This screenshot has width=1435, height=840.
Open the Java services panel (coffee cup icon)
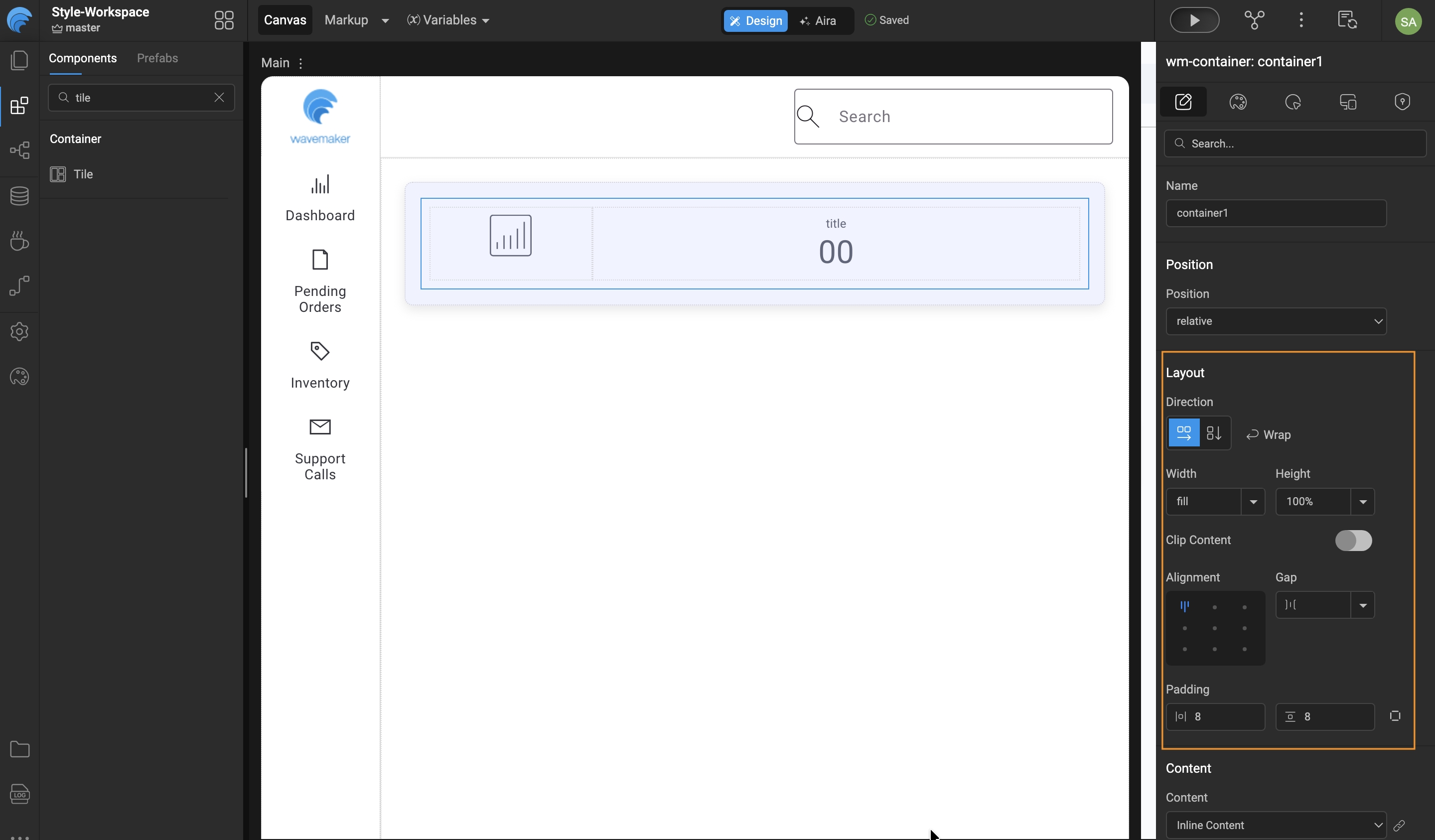(19, 241)
